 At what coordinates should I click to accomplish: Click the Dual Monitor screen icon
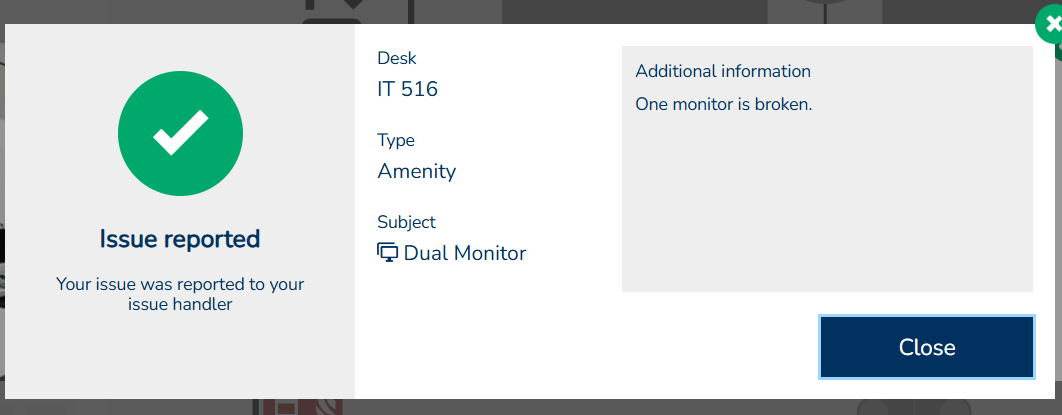click(x=388, y=253)
